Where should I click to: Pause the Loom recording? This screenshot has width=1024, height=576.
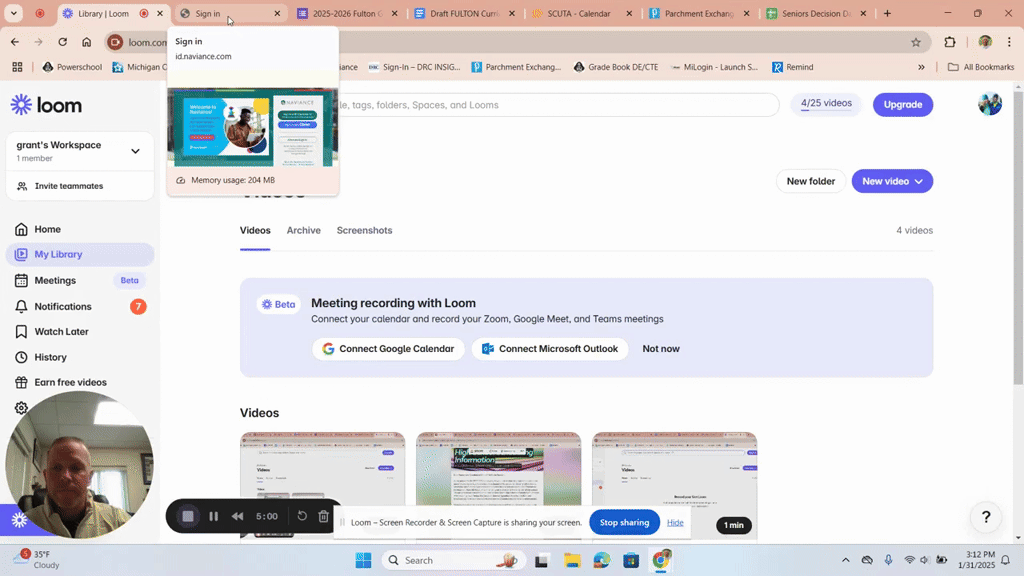point(214,516)
